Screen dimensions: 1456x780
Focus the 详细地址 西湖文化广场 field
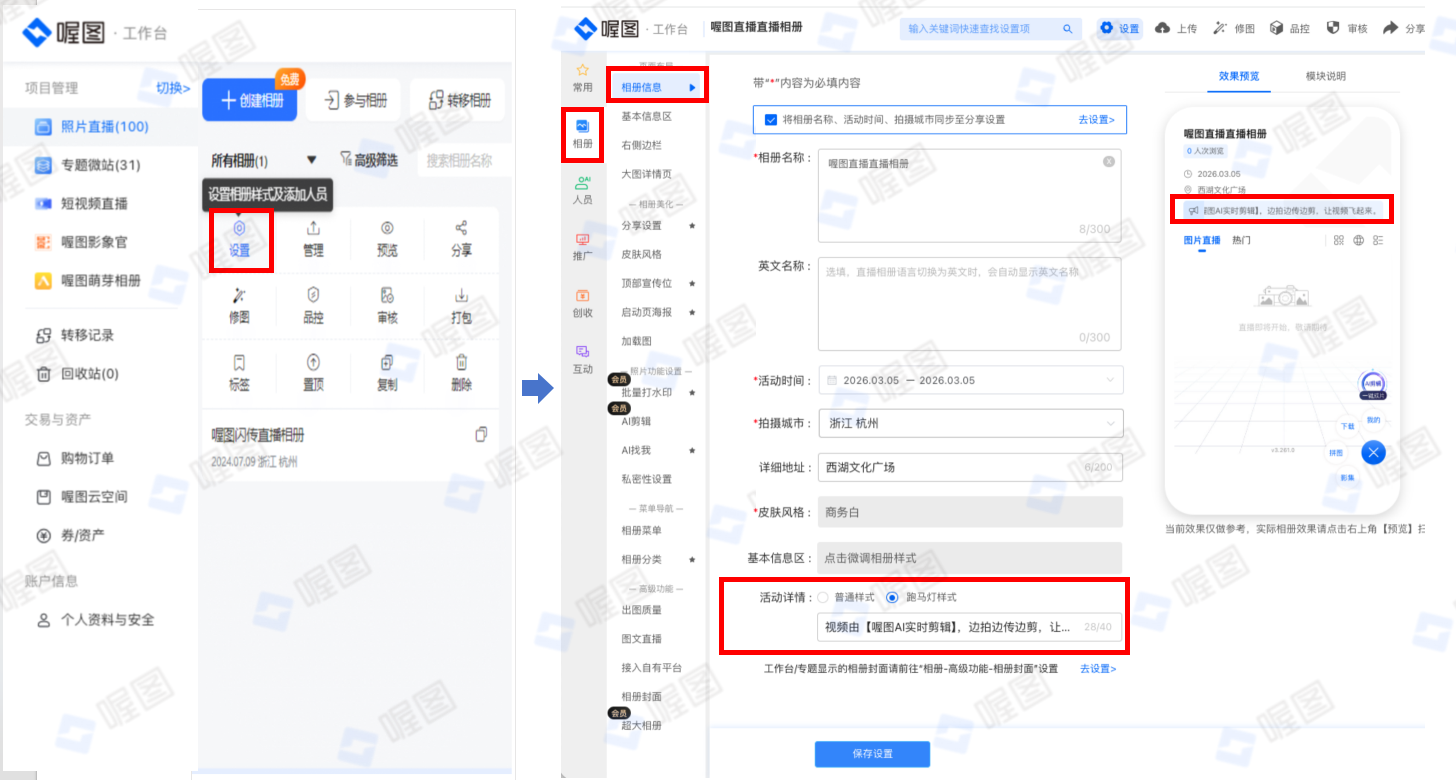tap(970, 467)
